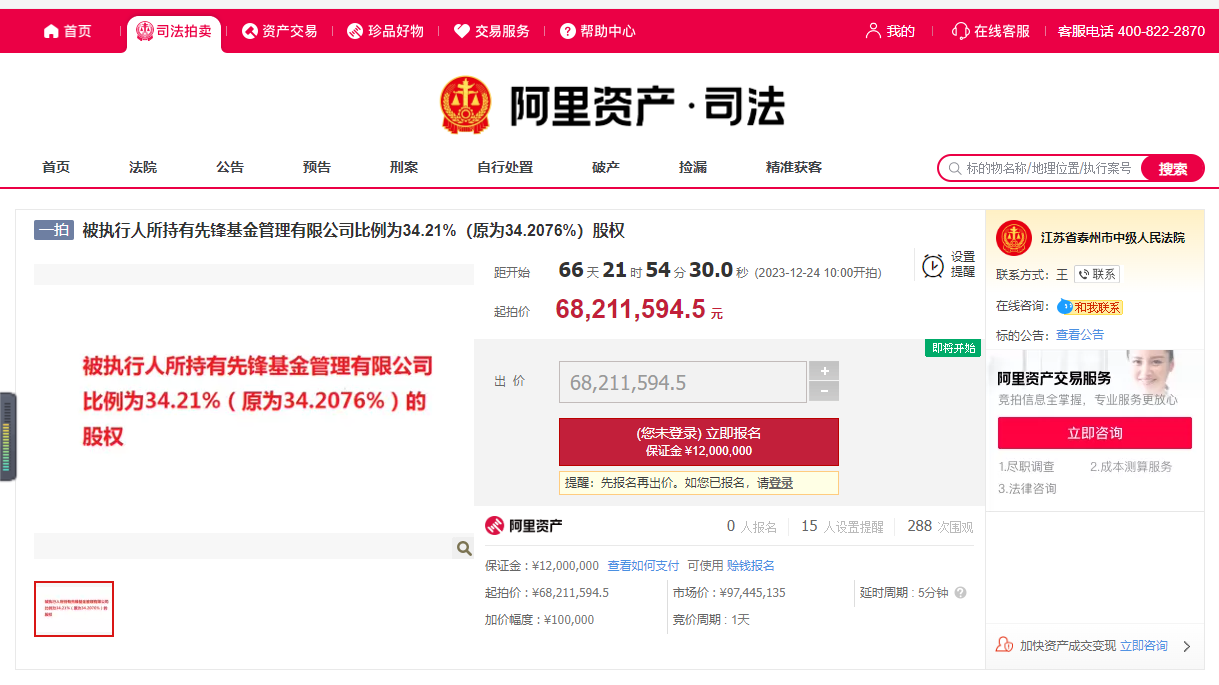Click the alarm clock reminder icon
This screenshot has width=1219, height=685.
point(932,266)
